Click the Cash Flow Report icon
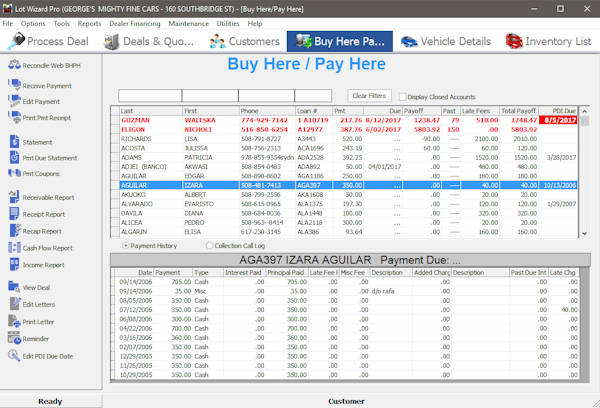600x408 pixels. tap(12, 247)
